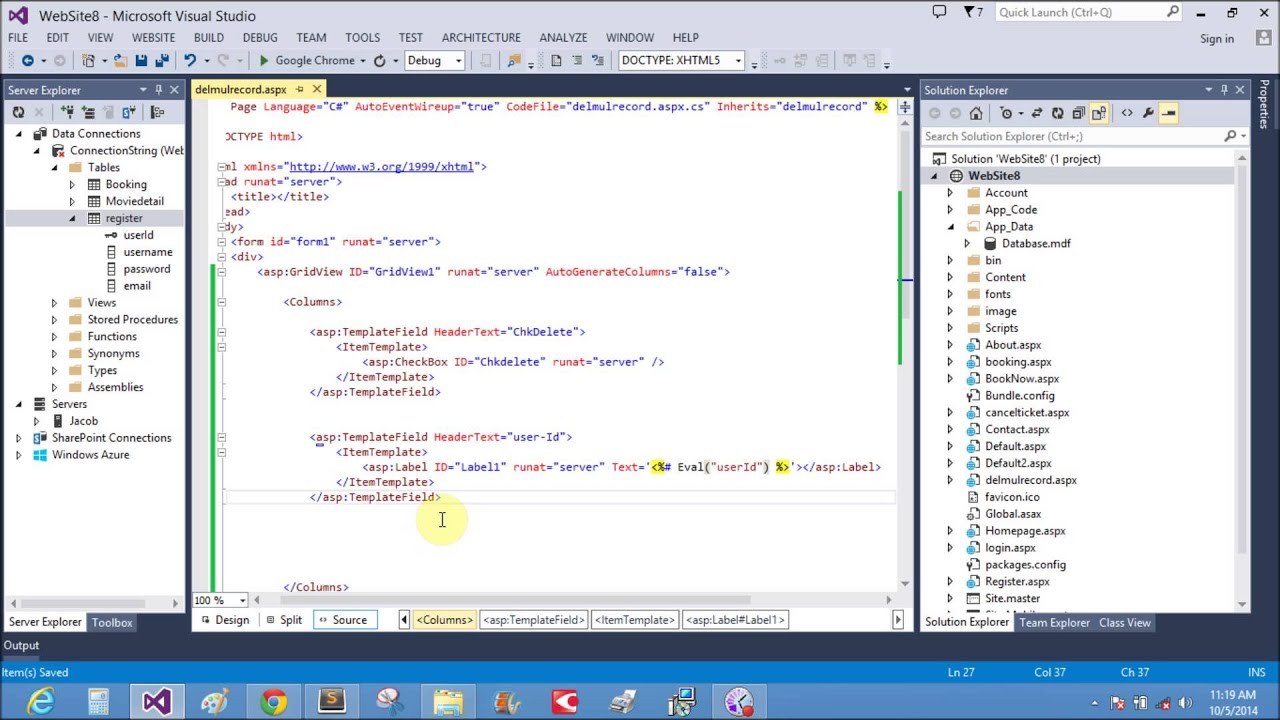Click the Save All toolbar icon
Screen dimensions: 1280x720
(162, 61)
